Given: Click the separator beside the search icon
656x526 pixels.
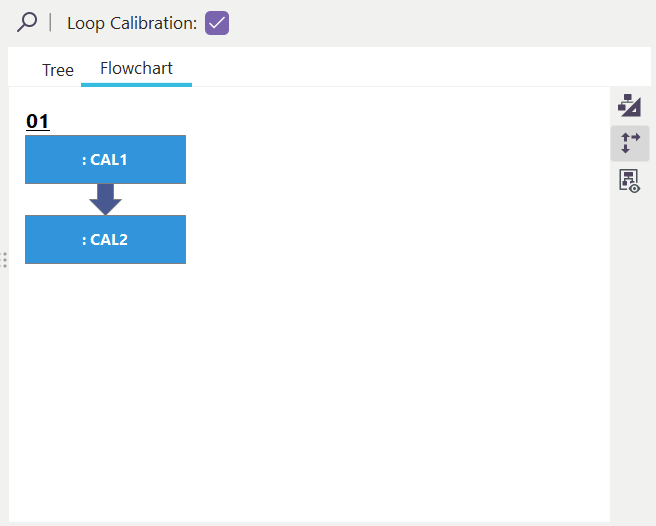Looking at the screenshot, I should pyautogui.click(x=50, y=22).
